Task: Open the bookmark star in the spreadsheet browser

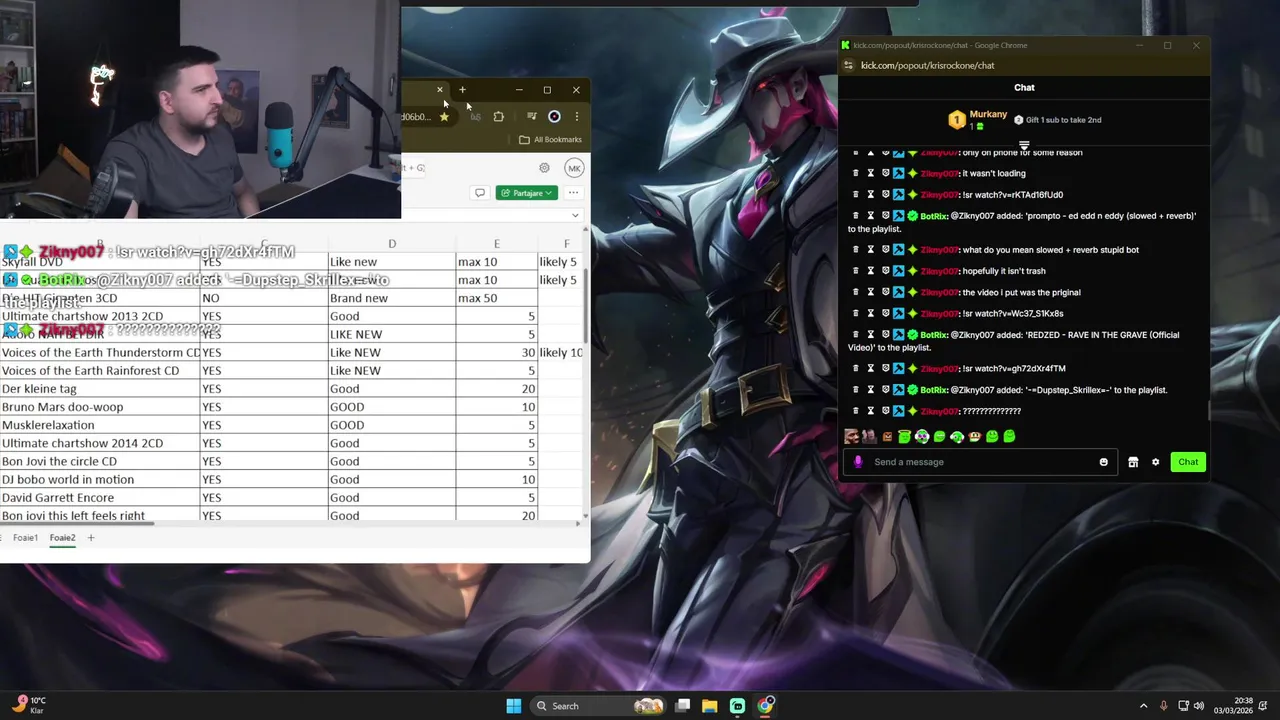Action: point(444,116)
